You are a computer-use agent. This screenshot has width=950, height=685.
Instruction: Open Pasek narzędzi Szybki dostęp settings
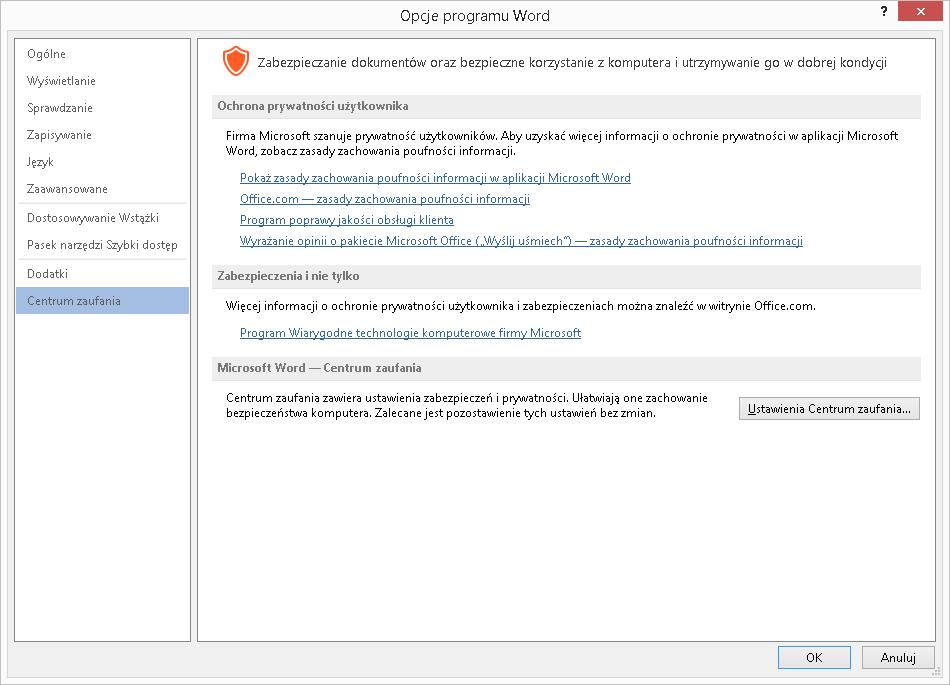pyautogui.click(x=102, y=245)
